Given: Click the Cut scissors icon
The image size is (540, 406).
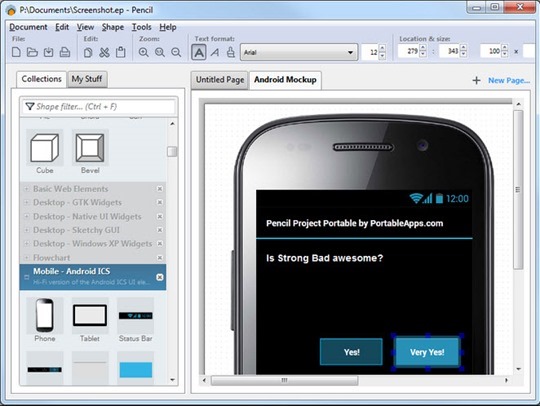Looking at the screenshot, I should 104,52.
